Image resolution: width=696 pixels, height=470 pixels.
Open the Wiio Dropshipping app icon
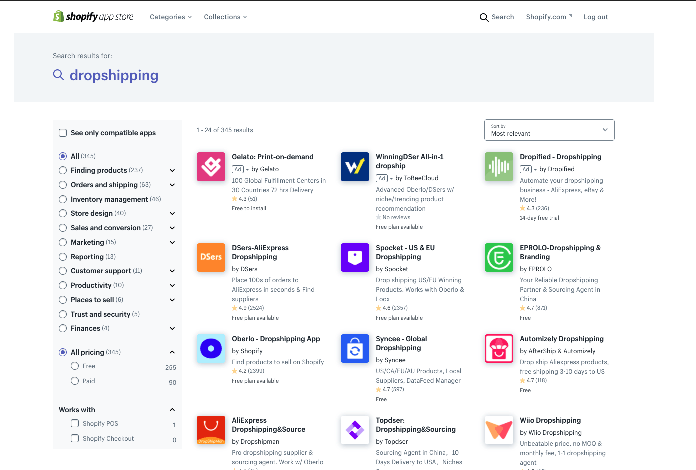point(499,430)
